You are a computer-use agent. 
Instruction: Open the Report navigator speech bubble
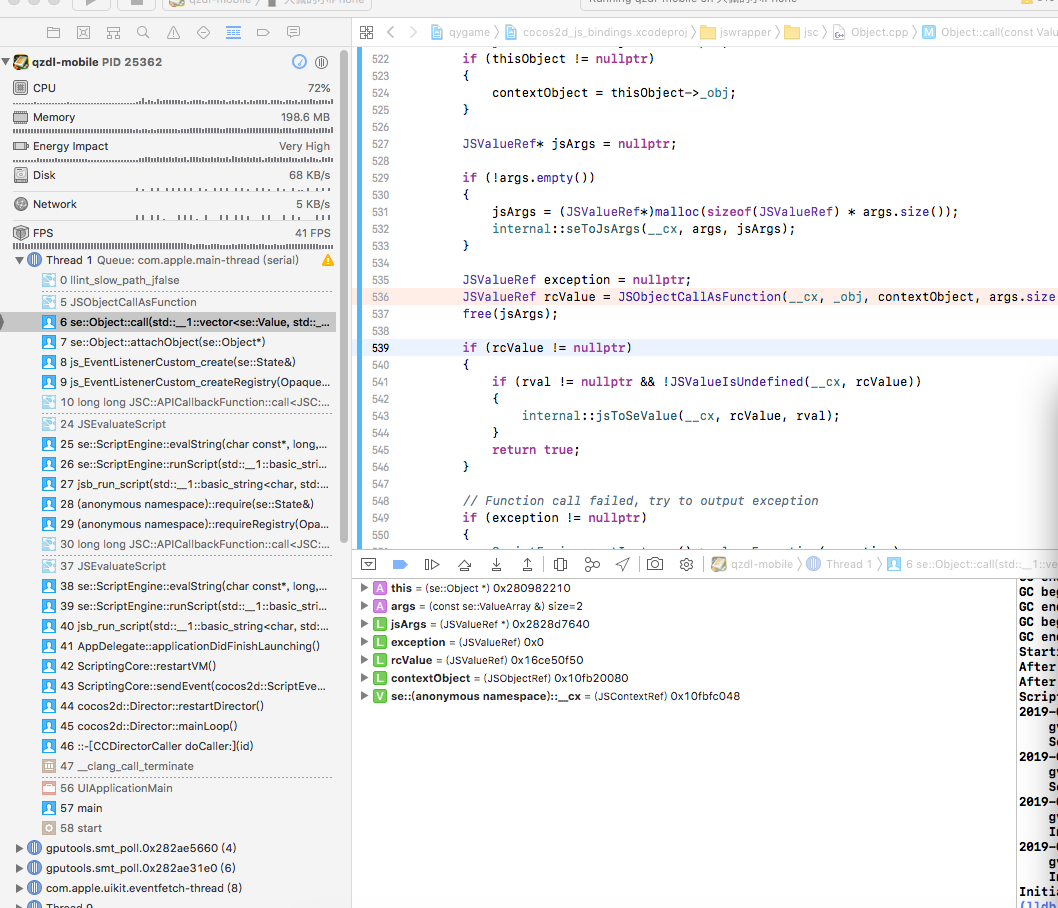(x=294, y=32)
